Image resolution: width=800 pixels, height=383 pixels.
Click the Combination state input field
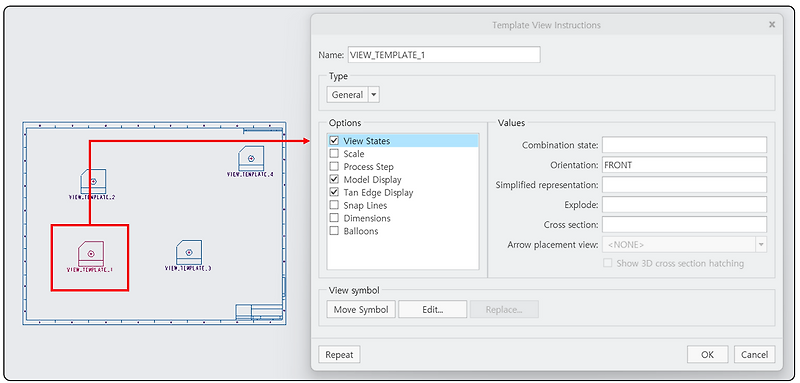(x=684, y=145)
